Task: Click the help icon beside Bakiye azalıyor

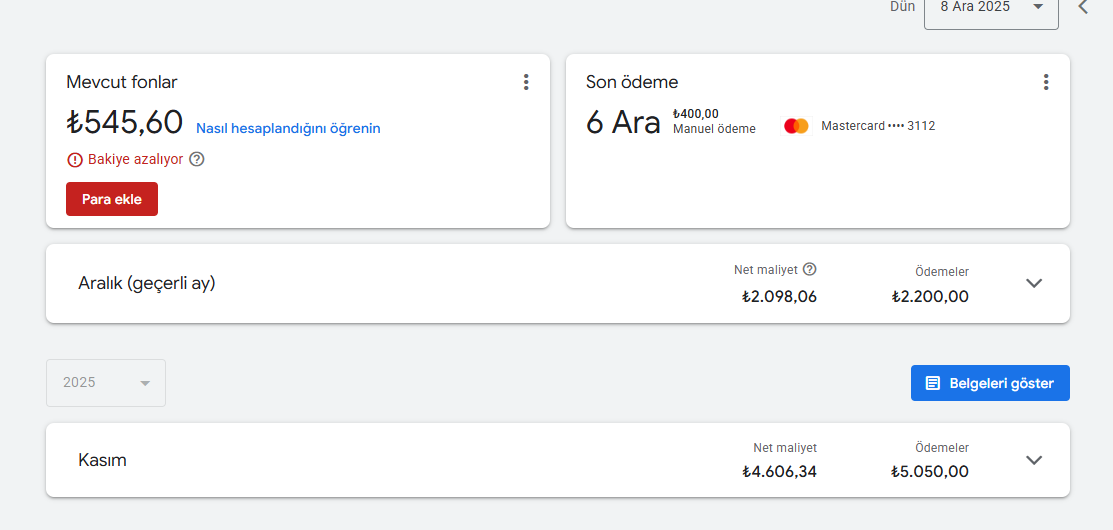Action: [197, 160]
